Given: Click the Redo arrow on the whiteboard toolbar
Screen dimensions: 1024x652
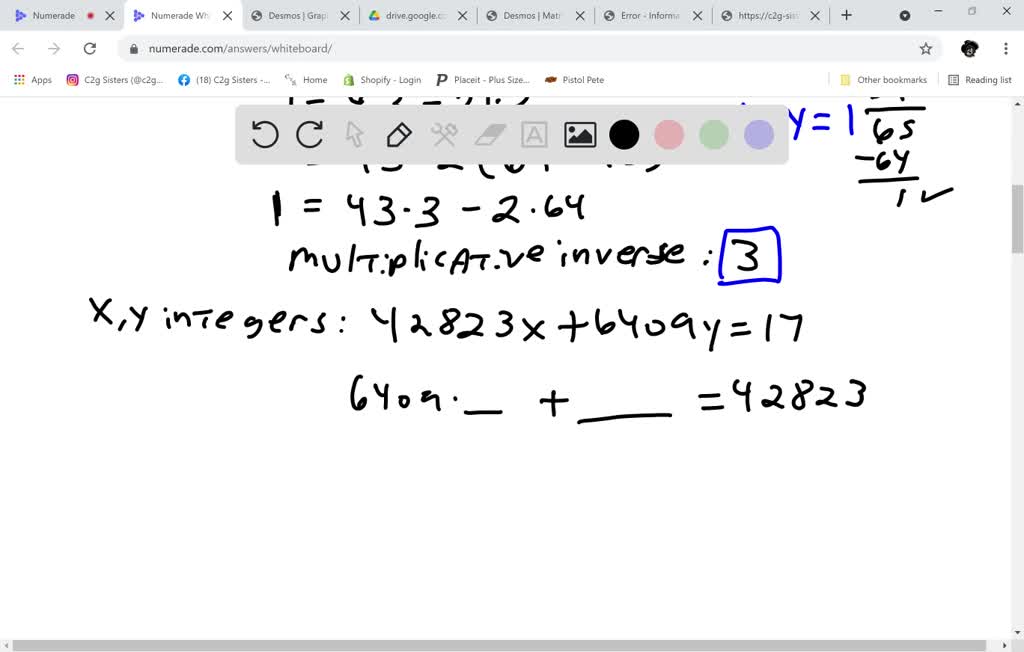Looking at the screenshot, I should coord(309,135).
